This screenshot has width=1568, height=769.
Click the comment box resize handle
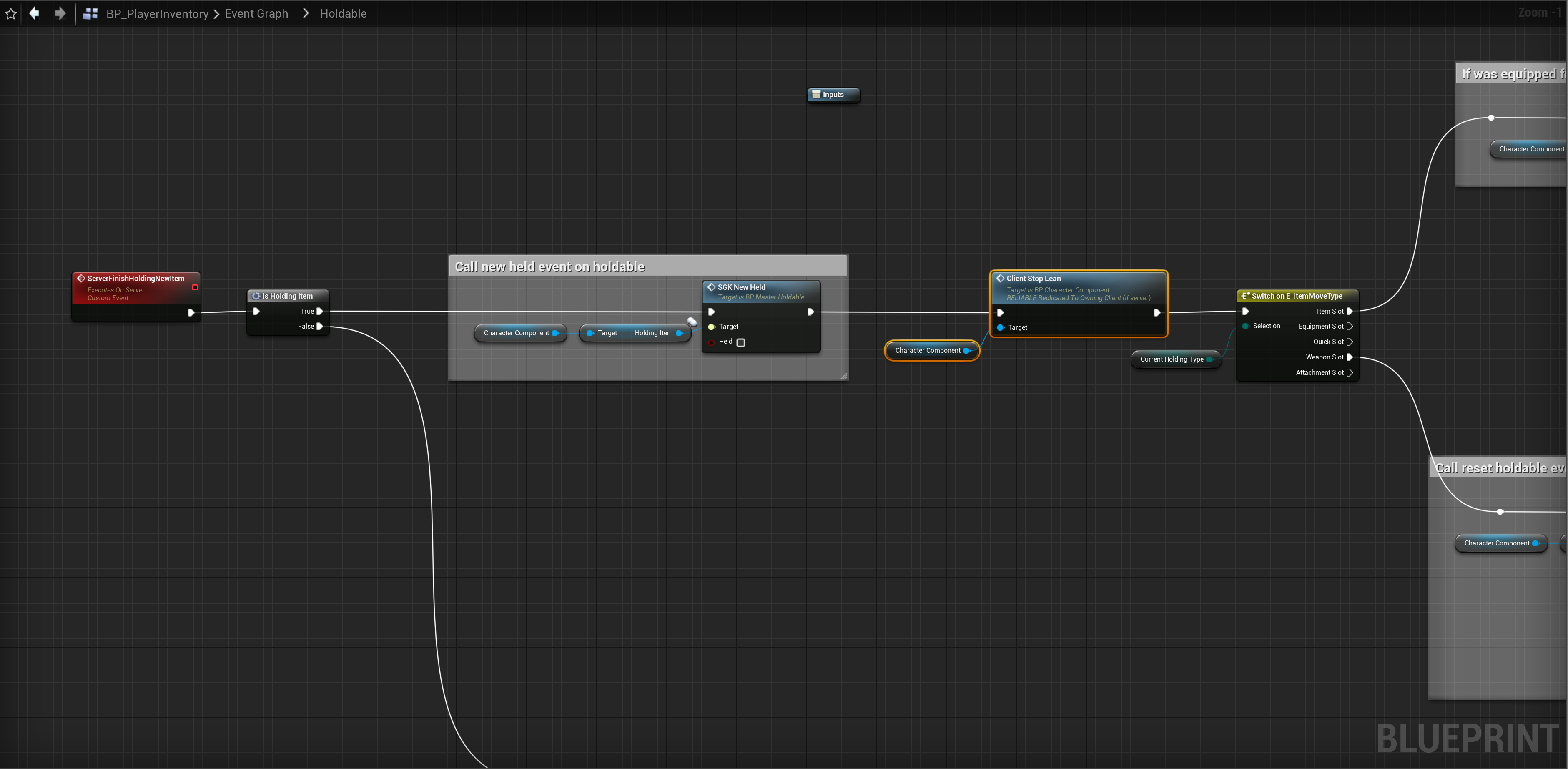[x=843, y=376]
